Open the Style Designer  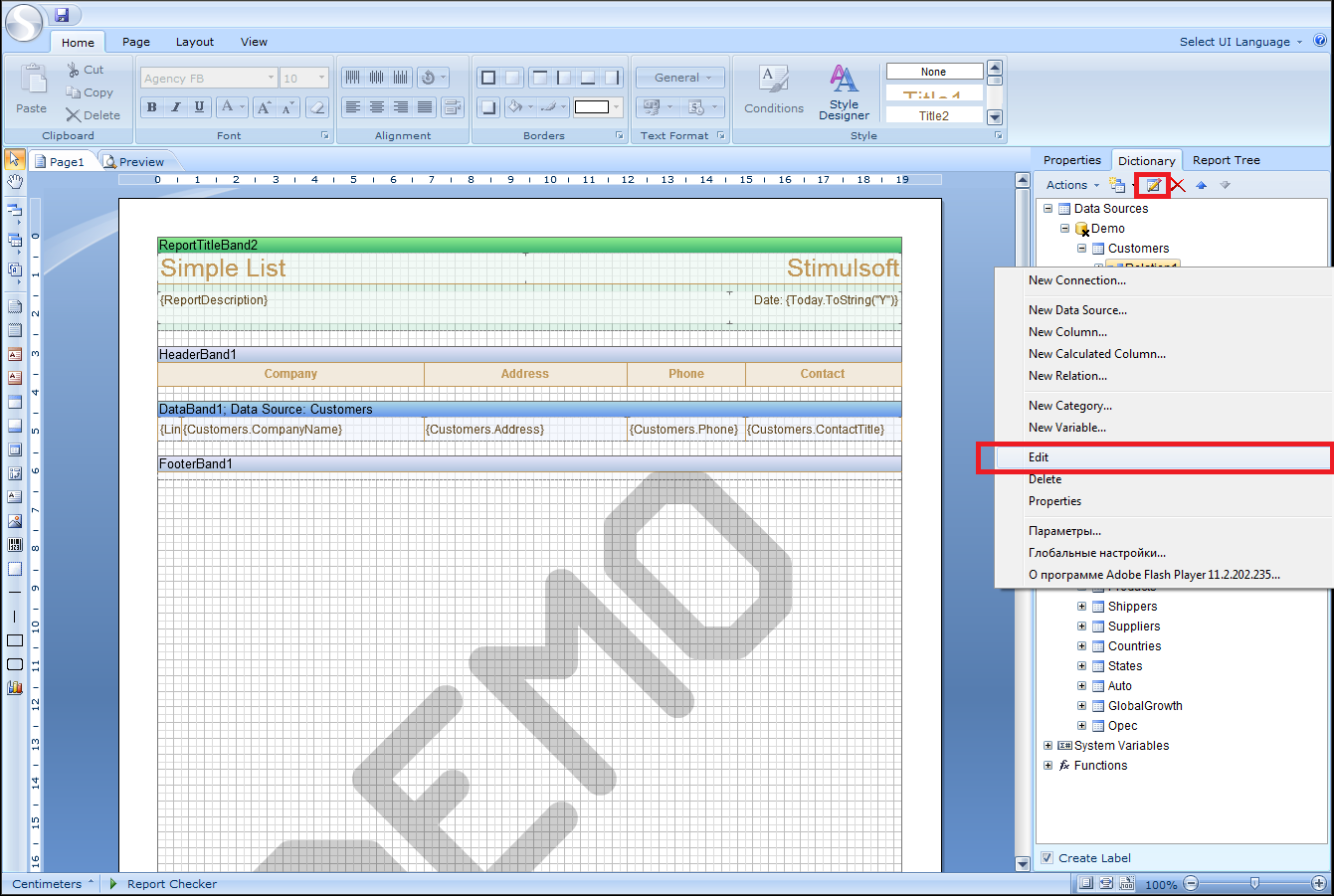point(844,92)
